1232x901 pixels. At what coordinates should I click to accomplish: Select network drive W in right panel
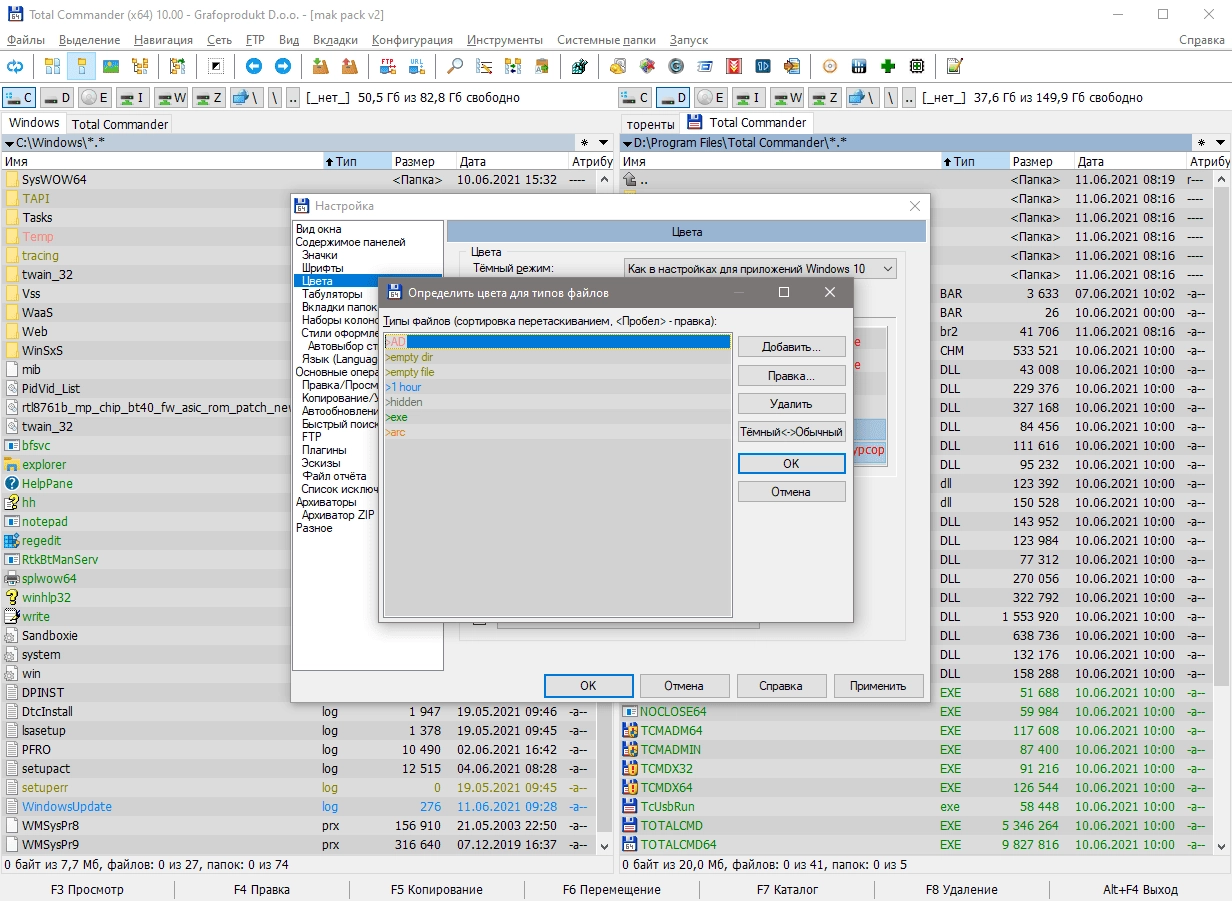787,97
